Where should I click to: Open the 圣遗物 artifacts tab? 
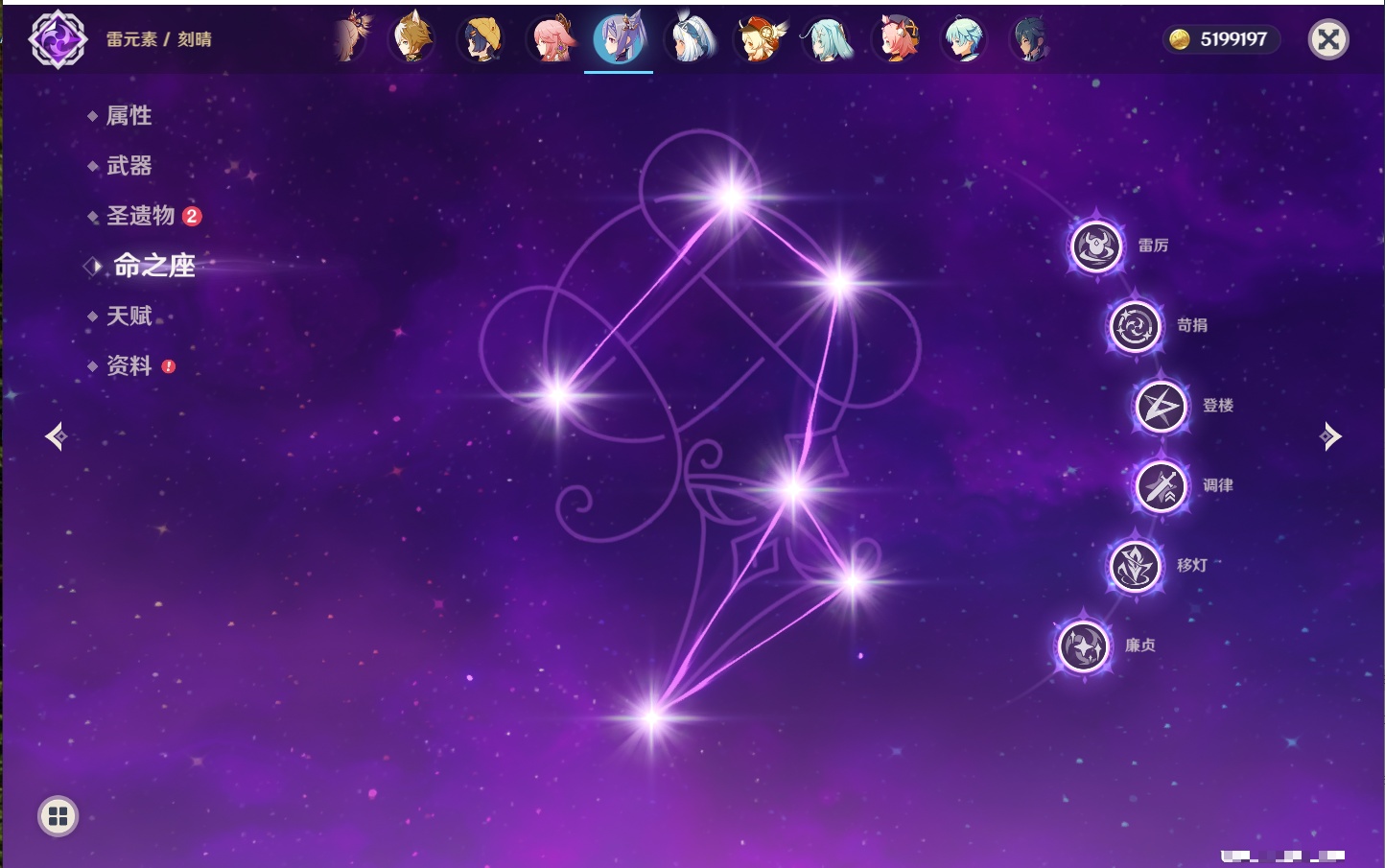pos(140,216)
